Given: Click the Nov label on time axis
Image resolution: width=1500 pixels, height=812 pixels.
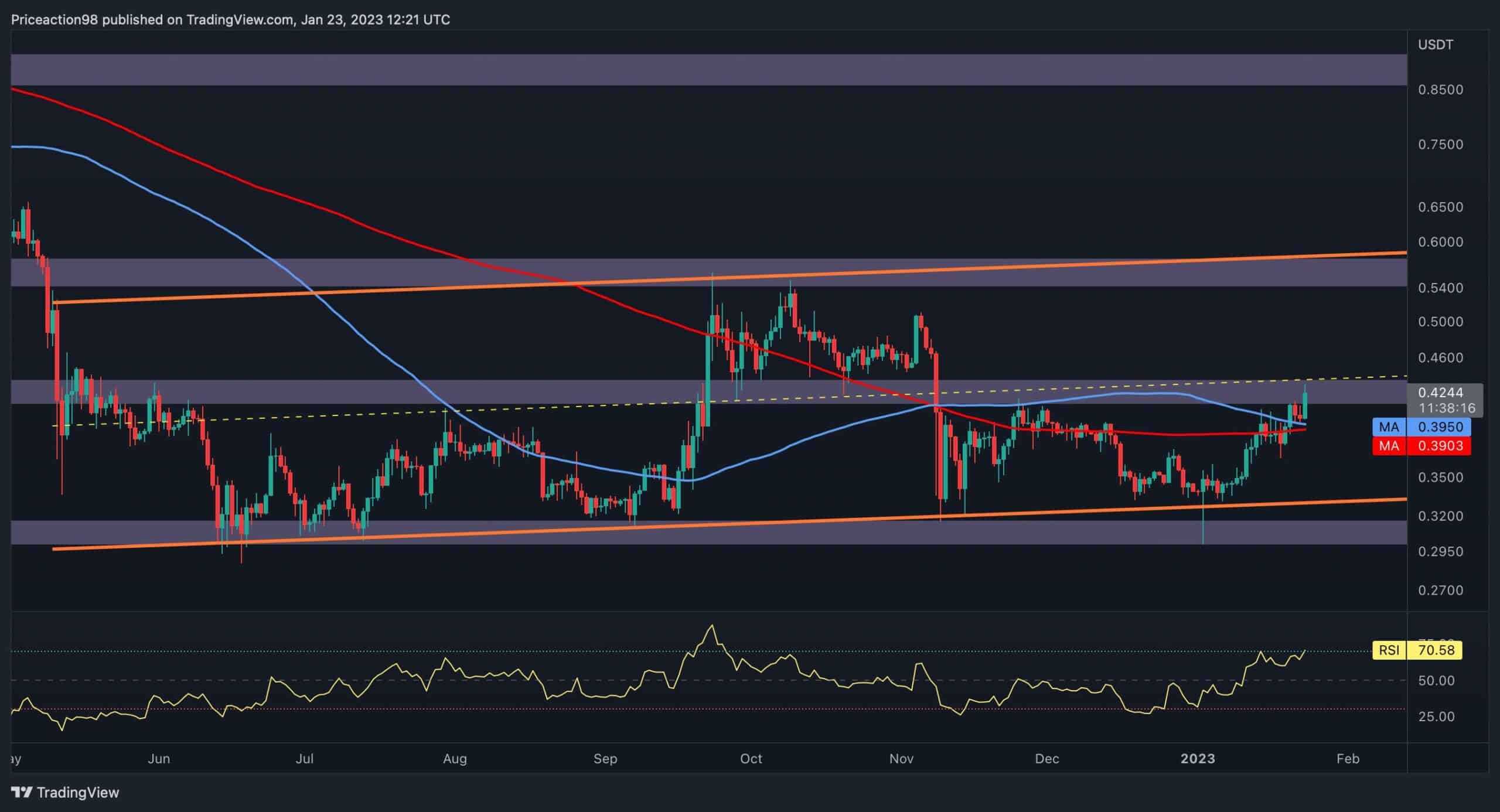Looking at the screenshot, I should (x=901, y=759).
